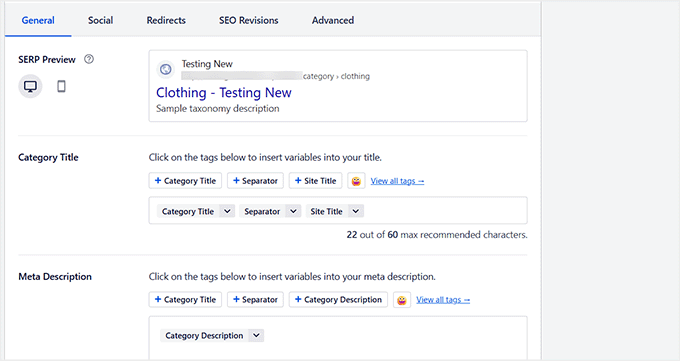Open the Redirects tab

click(166, 20)
